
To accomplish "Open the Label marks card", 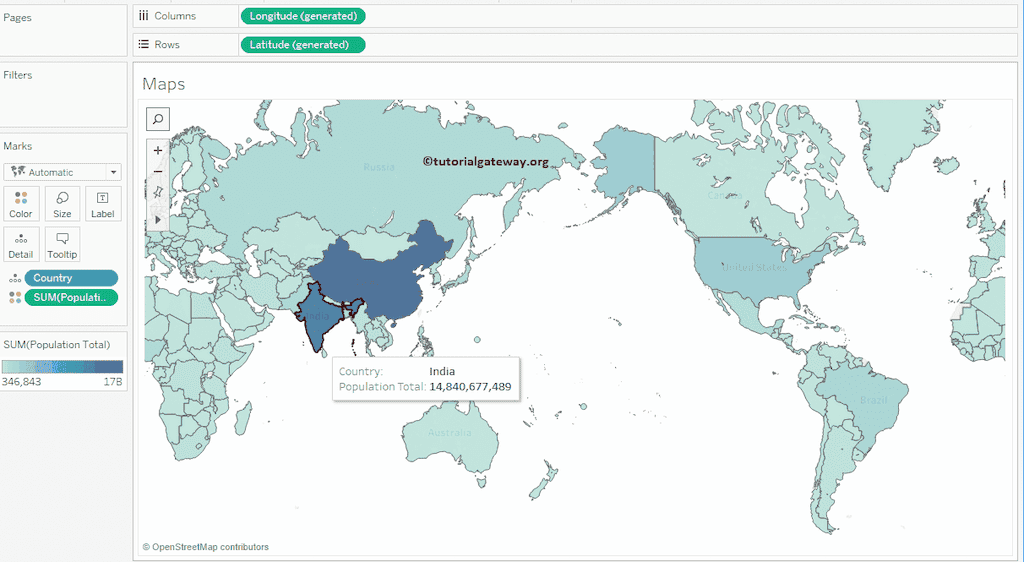I will 103,204.
